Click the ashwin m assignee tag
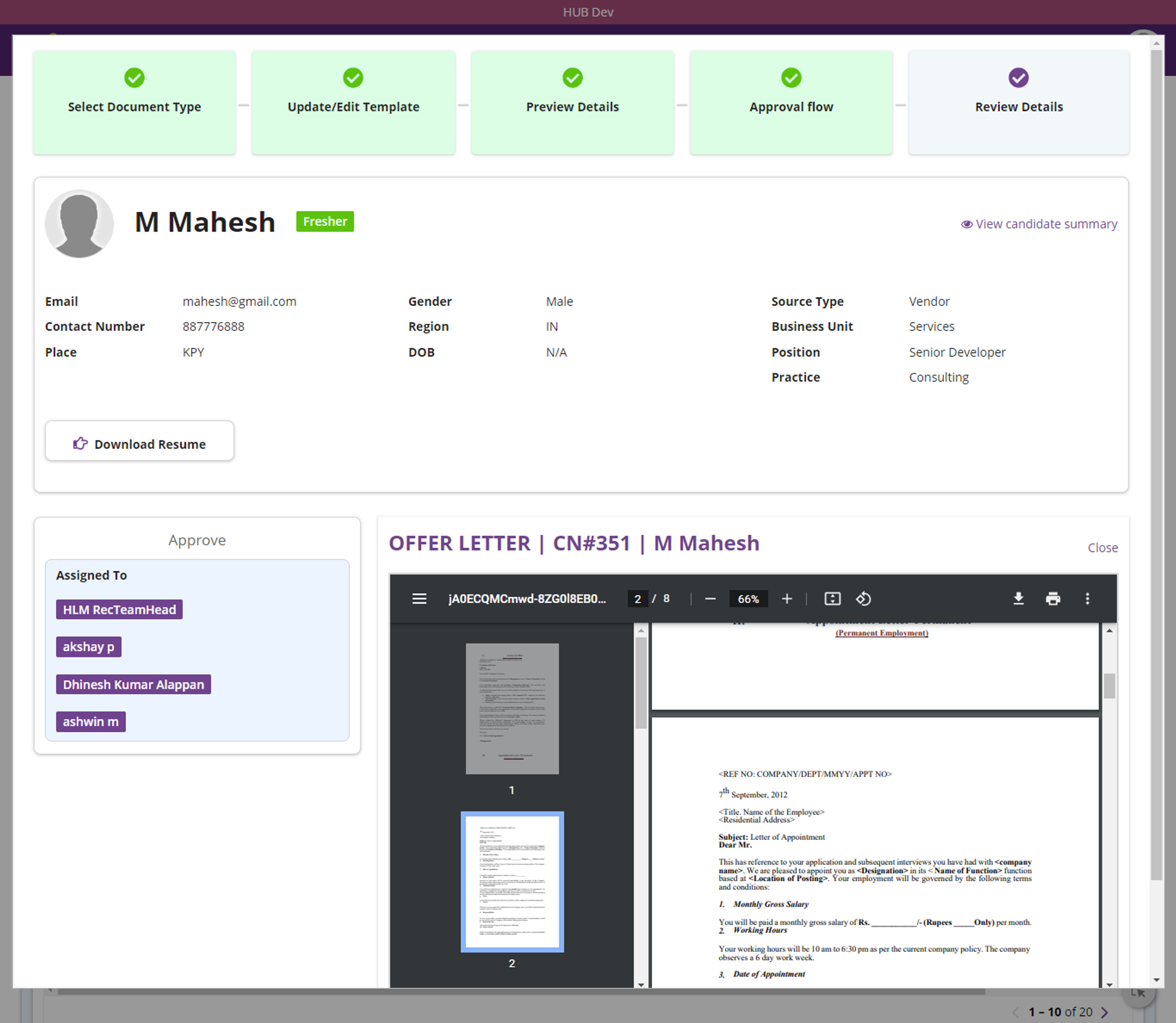Image resolution: width=1176 pixels, height=1023 pixels. pyautogui.click(x=91, y=722)
